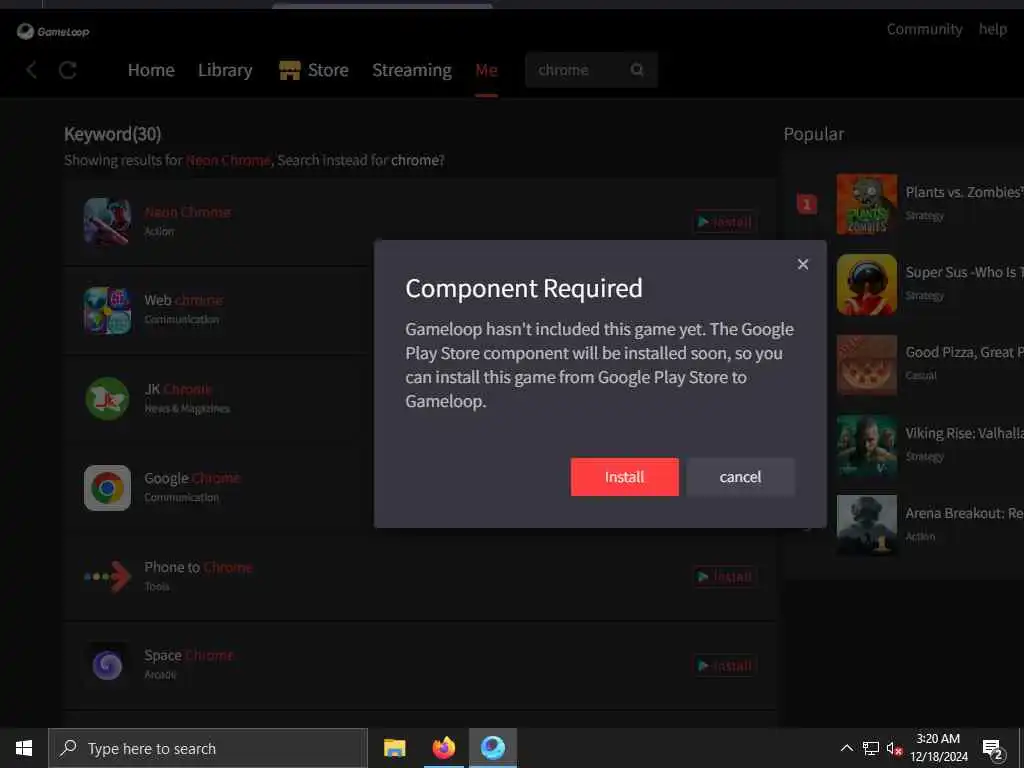This screenshot has height=768, width=1024.
Task: Open the Web chrome app icon
Action: 107,310
